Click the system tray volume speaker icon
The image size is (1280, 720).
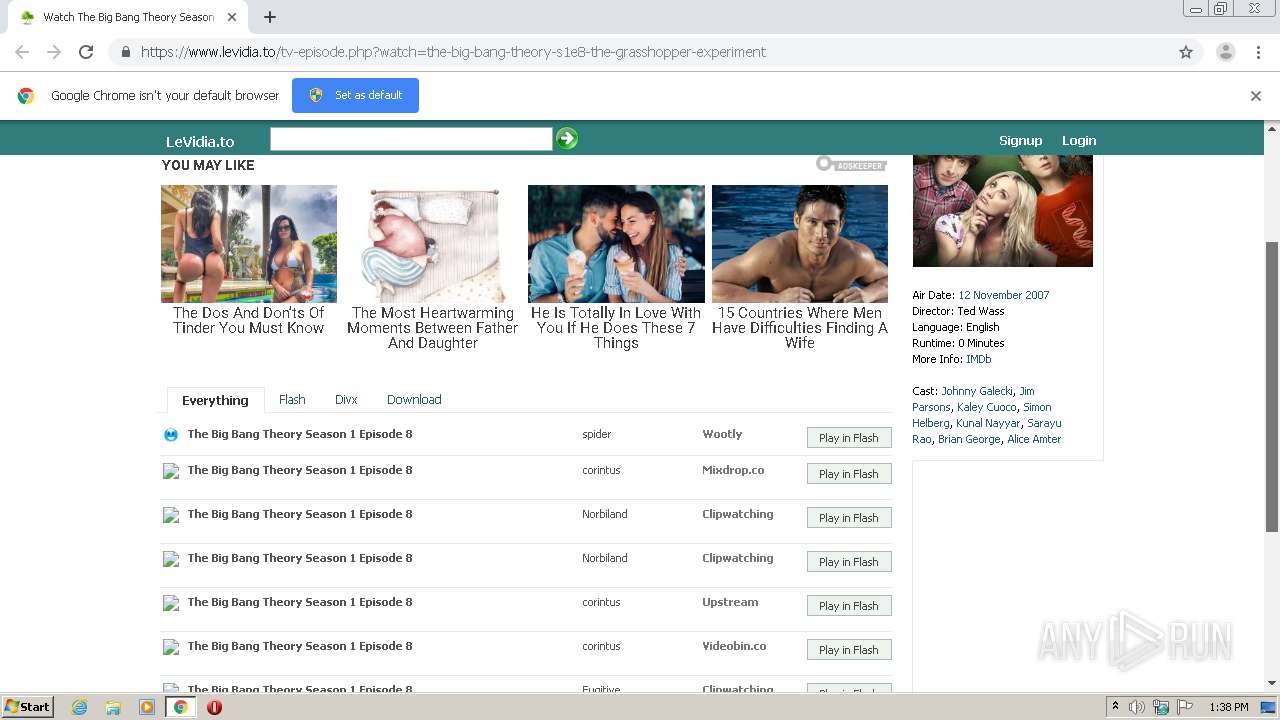click(x=1137, y=707)
